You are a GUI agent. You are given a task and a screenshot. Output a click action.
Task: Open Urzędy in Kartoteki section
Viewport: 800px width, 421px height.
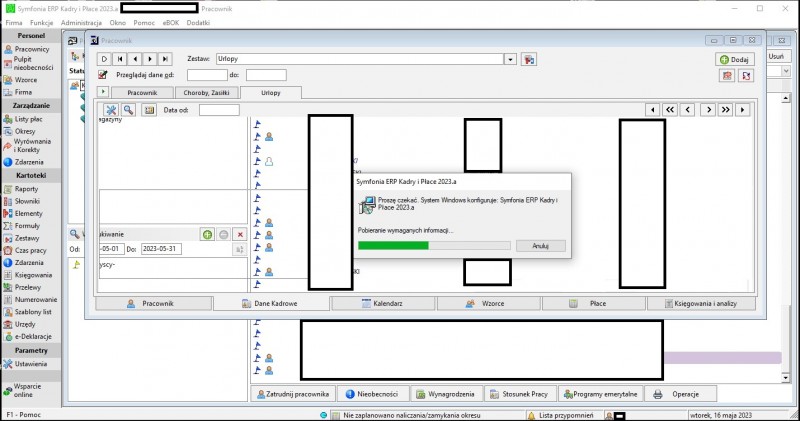pos(19,324)
